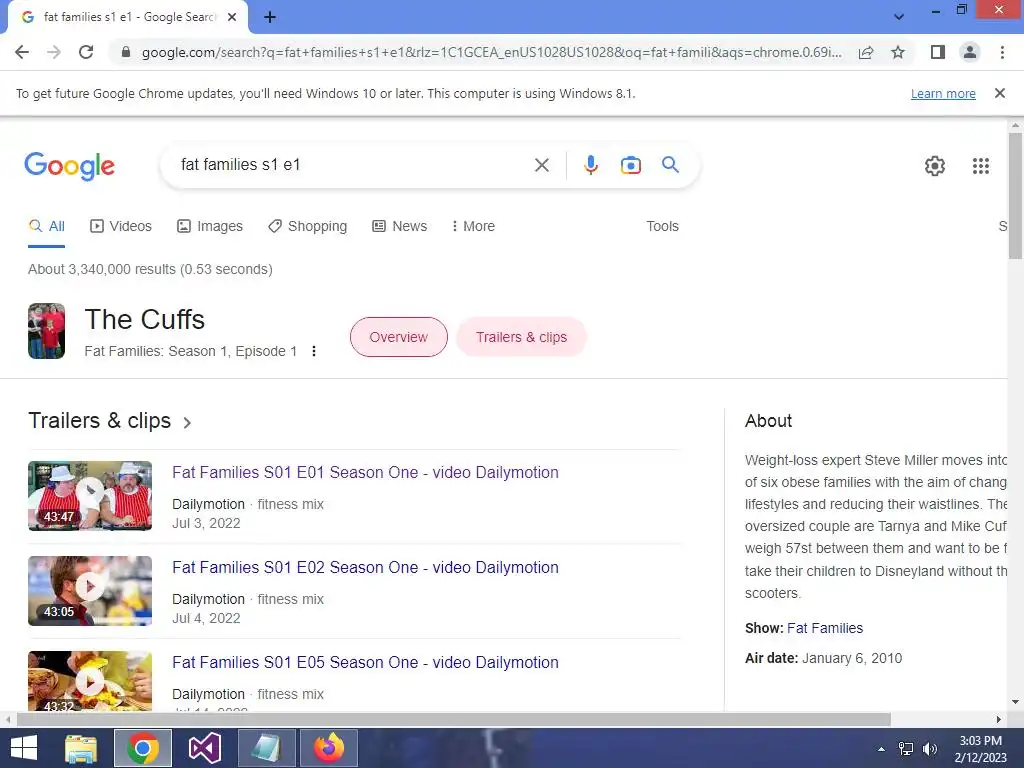This screenshot has height=768, width=1024.
Task: Open Firefox from the taskbar
Action: pyautogui.click(x=328, y=748)
